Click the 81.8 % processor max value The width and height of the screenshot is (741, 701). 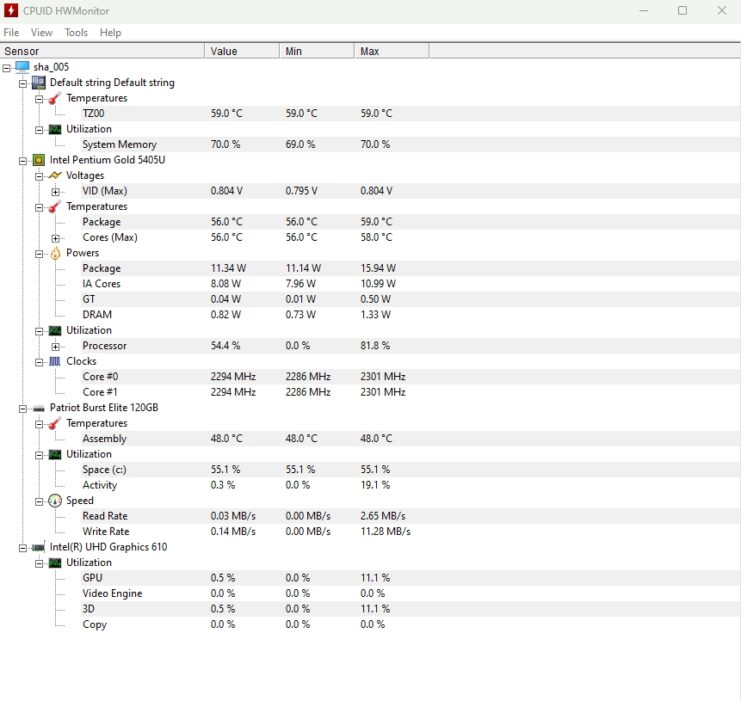pos(375,346)
